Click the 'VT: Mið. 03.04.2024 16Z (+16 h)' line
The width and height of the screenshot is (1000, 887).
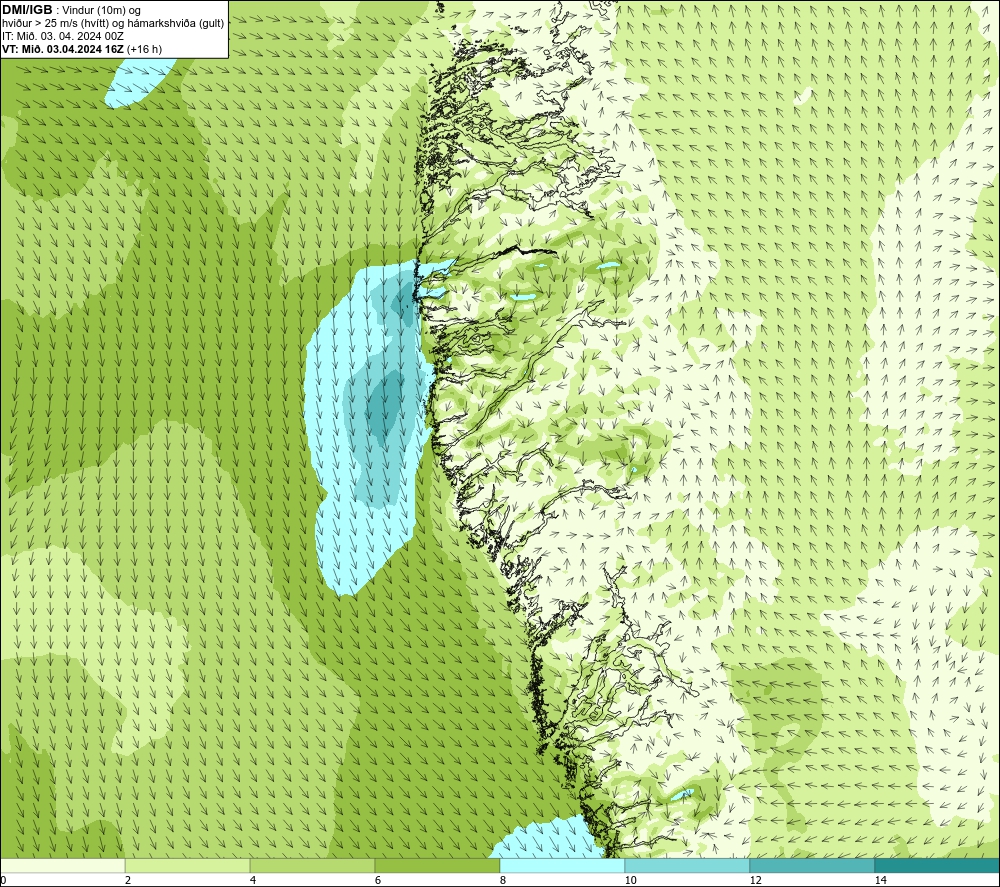pos(82,49)
